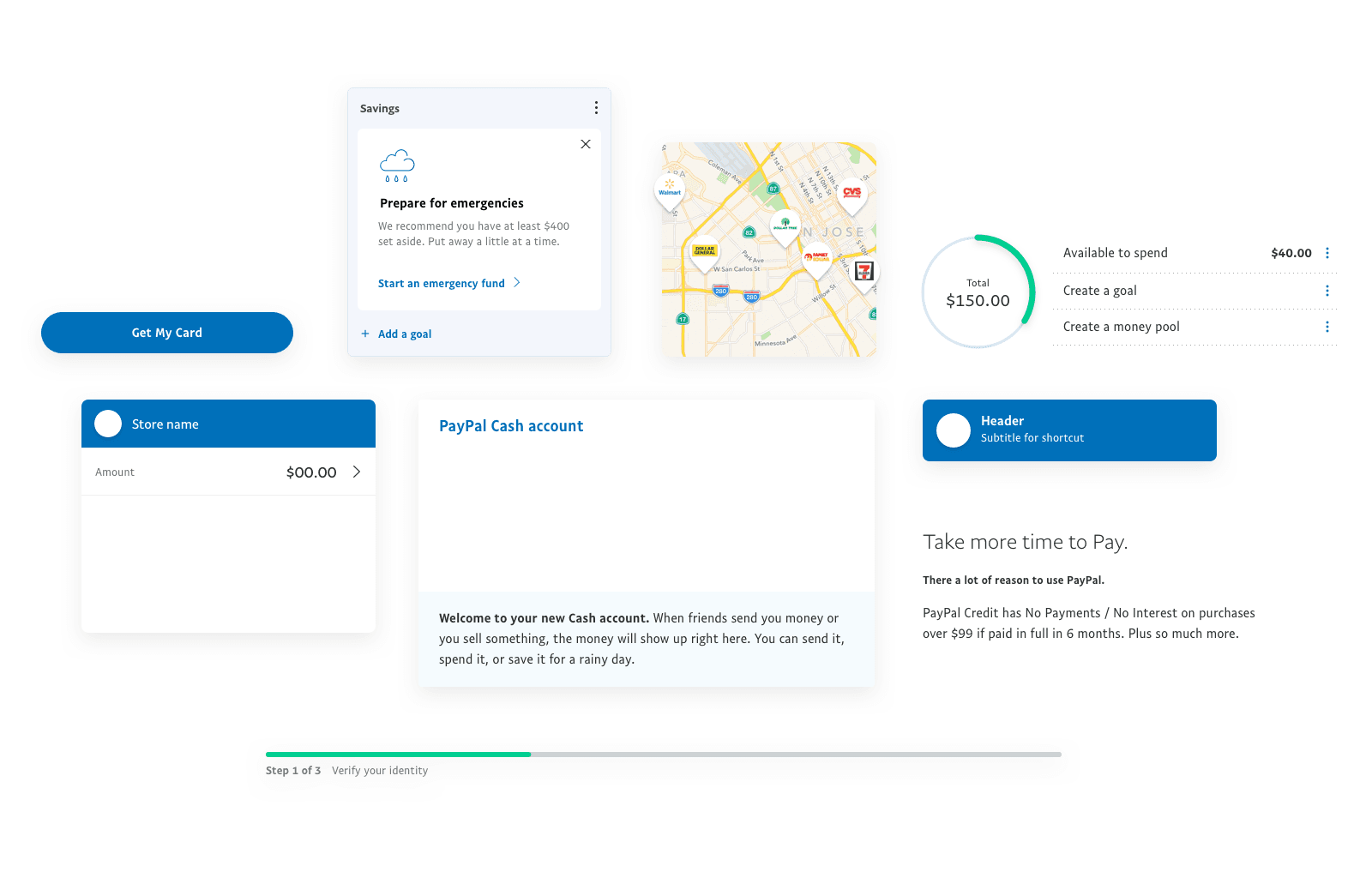The height and width of the screenshot is (878, 1372).
Task: Select the Dollar General map pin
Action: 703,250
